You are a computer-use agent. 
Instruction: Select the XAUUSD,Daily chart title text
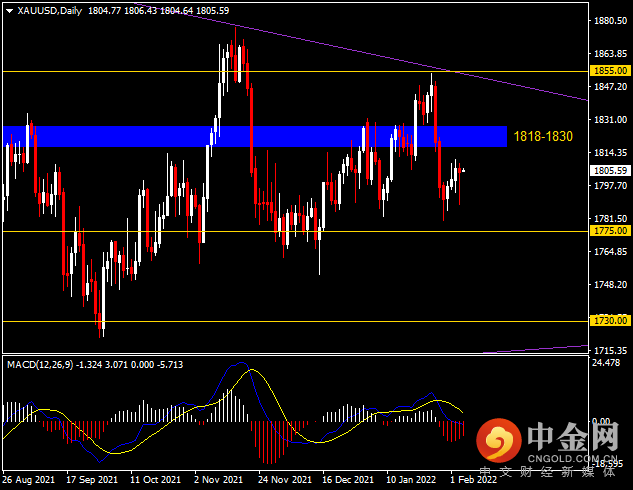tap(50, 11)
